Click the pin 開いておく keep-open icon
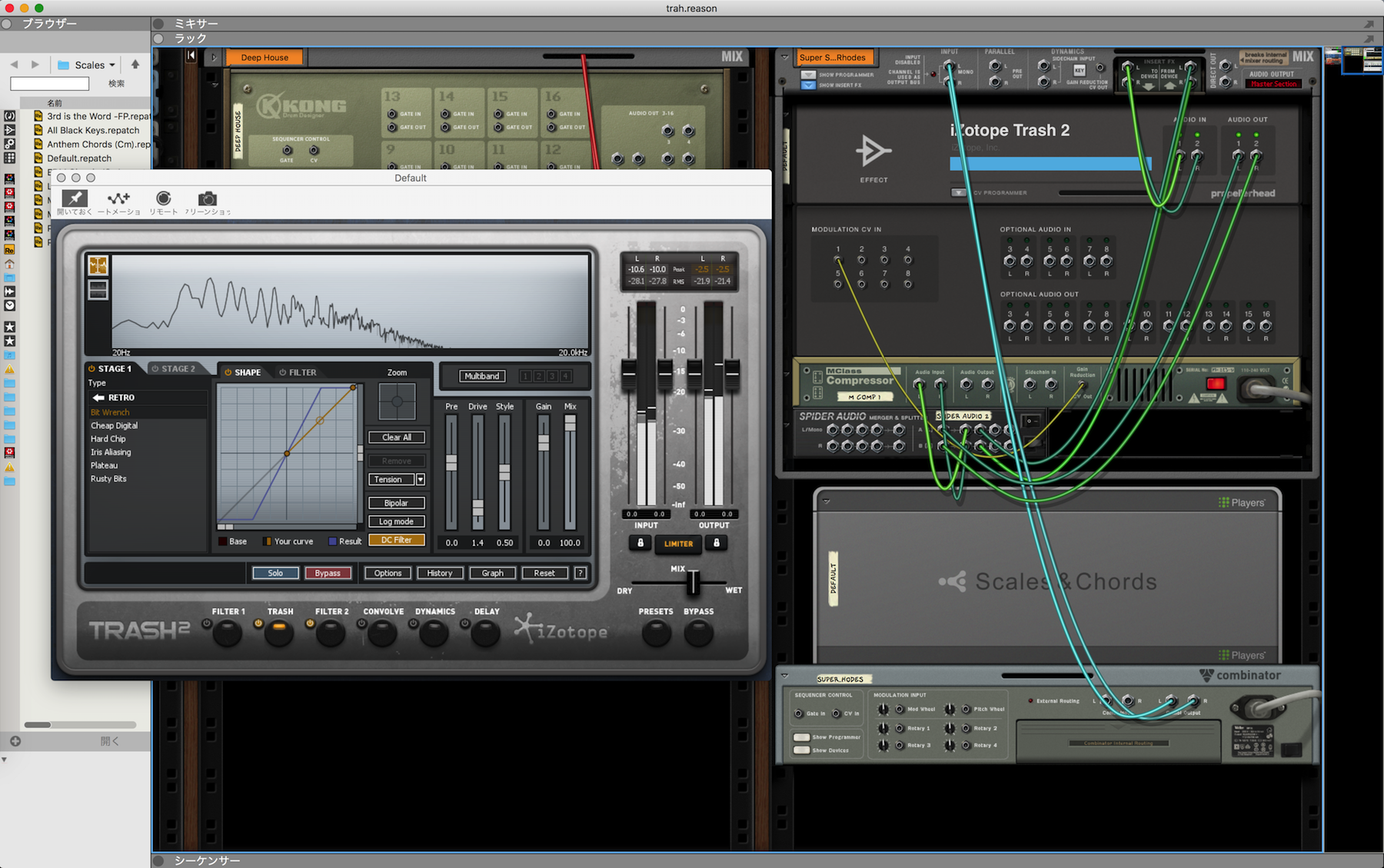 [x=74, y=198]
